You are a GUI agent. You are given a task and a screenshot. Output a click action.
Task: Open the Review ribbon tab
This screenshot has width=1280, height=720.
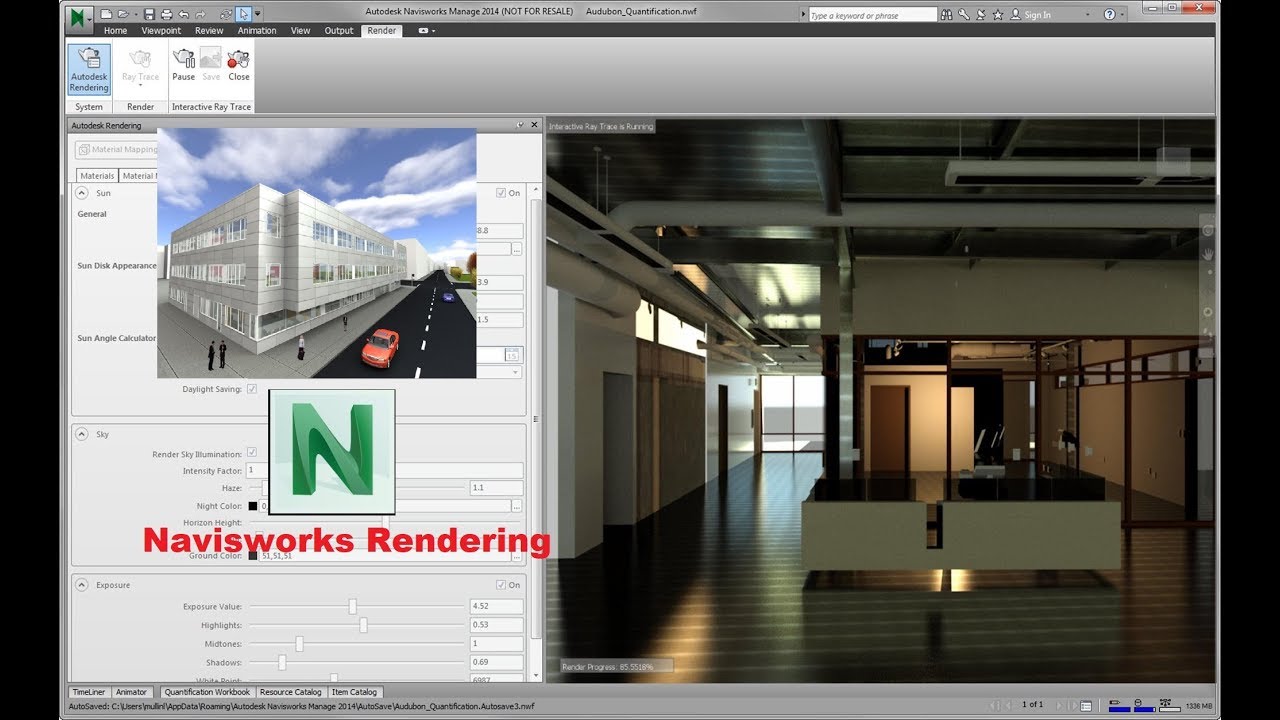pos(209,31)
